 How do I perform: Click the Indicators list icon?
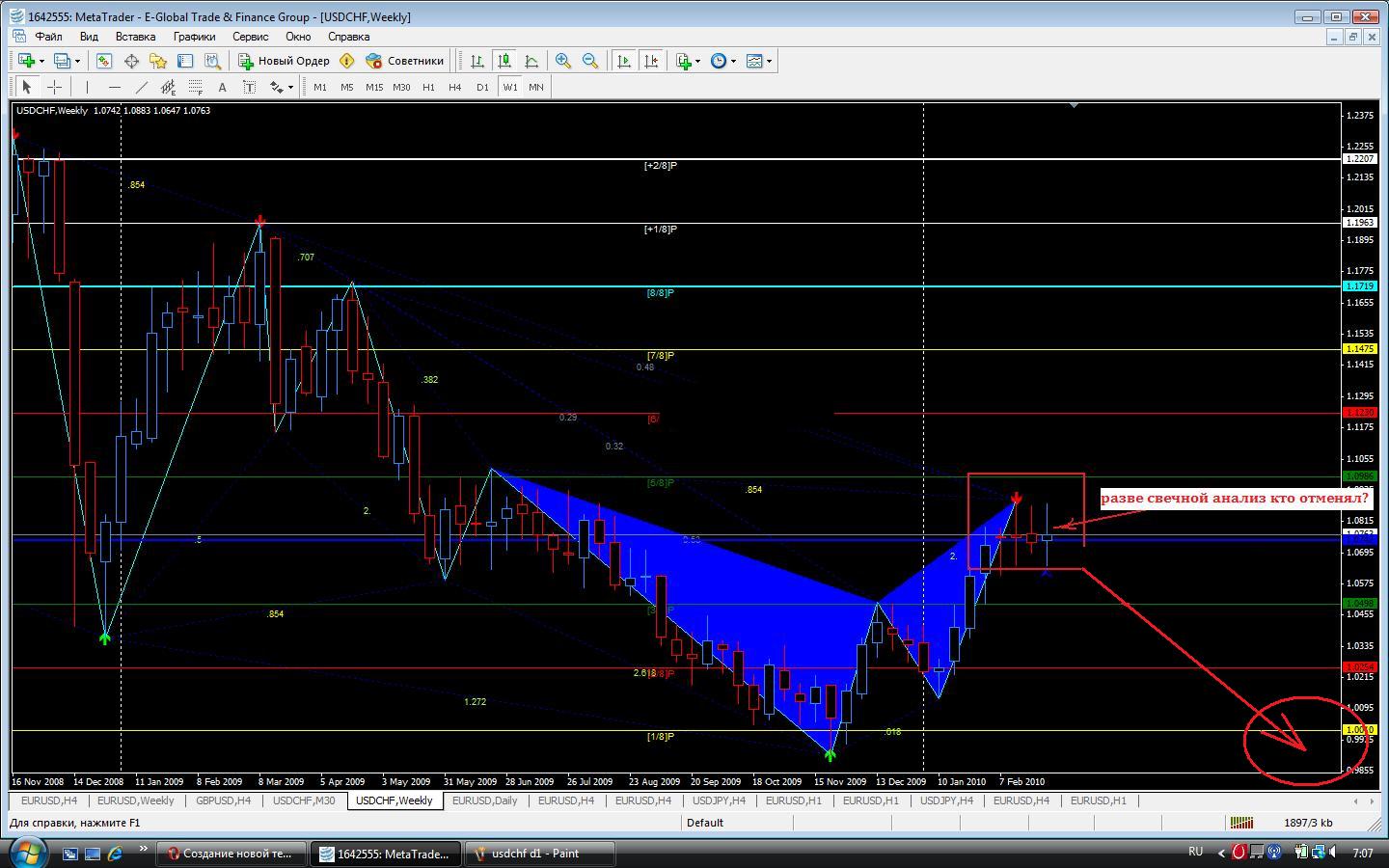684,61
